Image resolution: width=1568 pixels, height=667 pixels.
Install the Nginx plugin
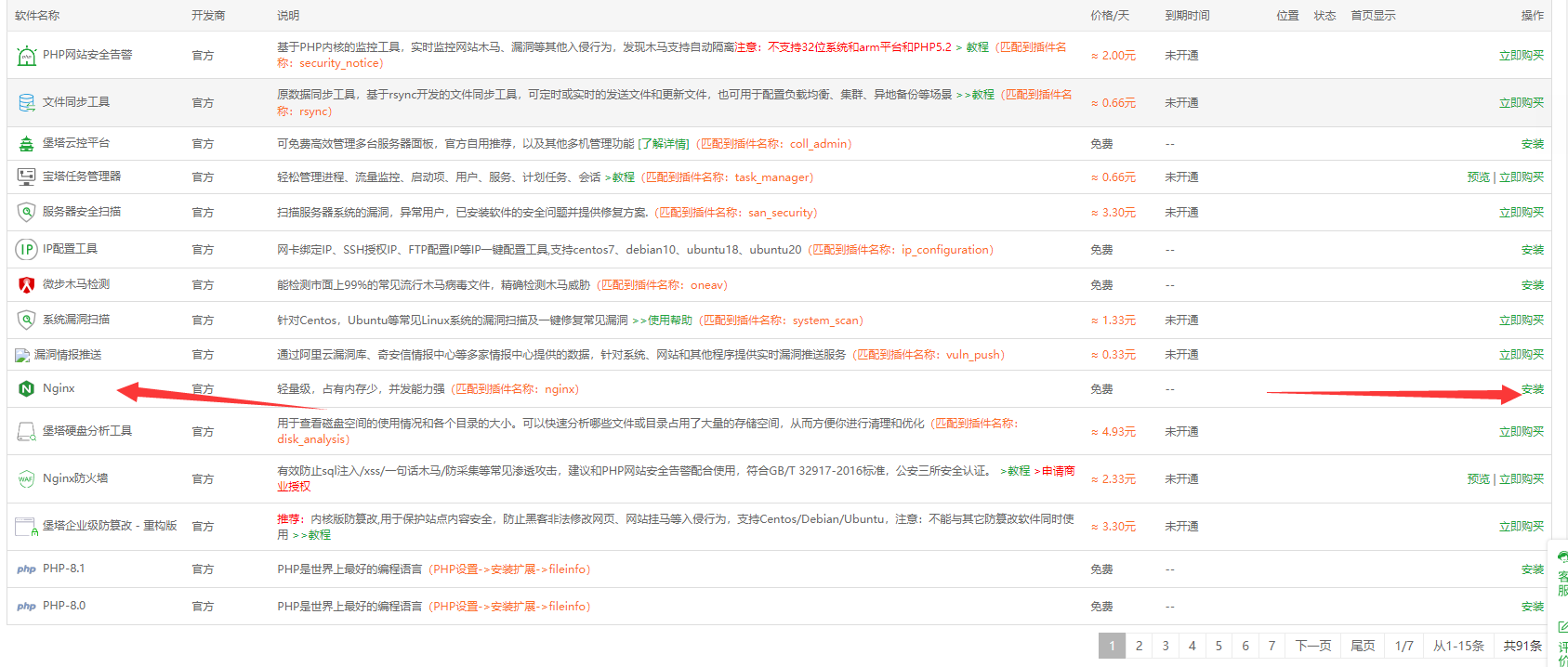pos(1532,389)
